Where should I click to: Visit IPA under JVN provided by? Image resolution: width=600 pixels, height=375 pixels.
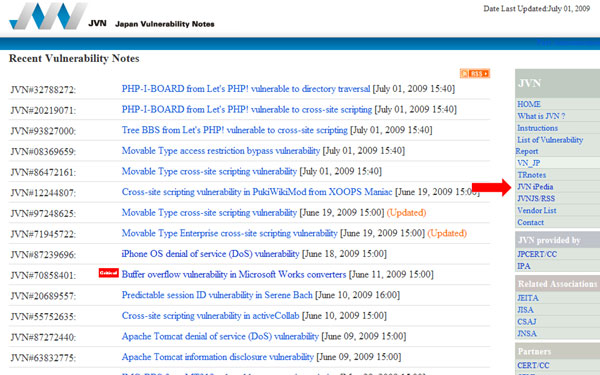point(524,266)
